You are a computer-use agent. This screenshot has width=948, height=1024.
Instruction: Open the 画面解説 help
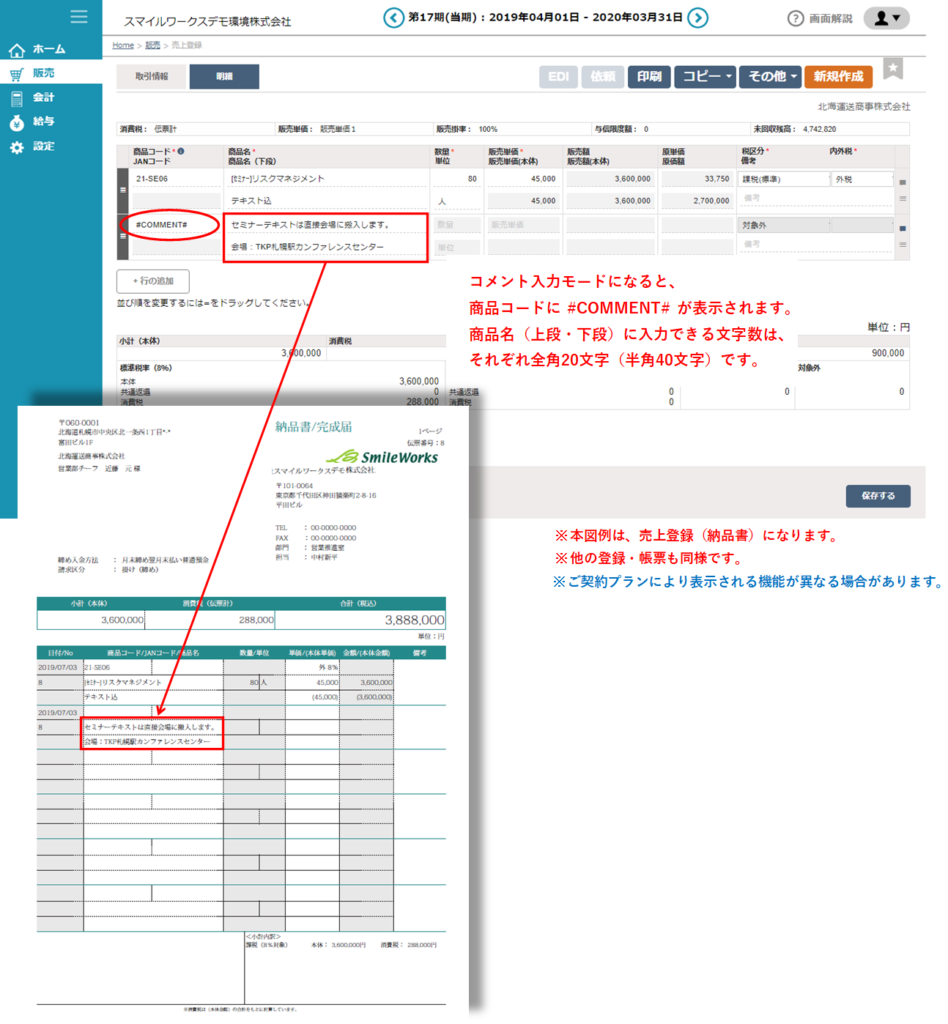click(820, 18)
